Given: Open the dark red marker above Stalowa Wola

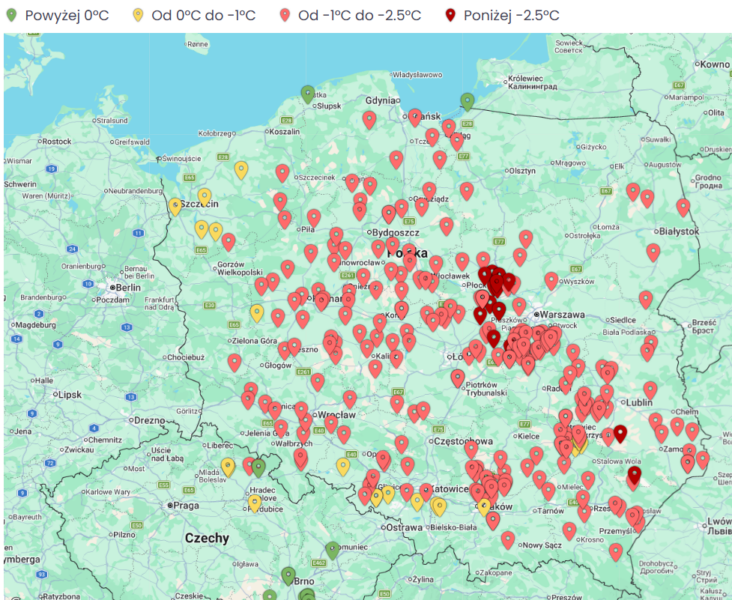Looking at the screenshot, I should (620, 433).
